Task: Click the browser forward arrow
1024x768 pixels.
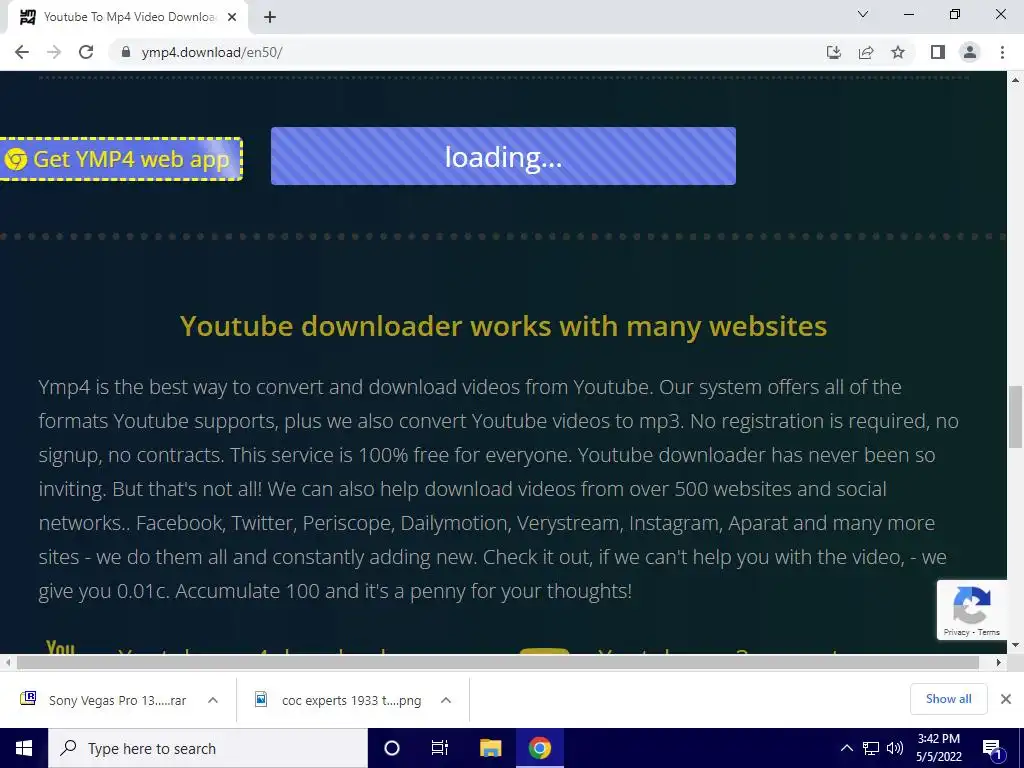Action: coord(54,52)
